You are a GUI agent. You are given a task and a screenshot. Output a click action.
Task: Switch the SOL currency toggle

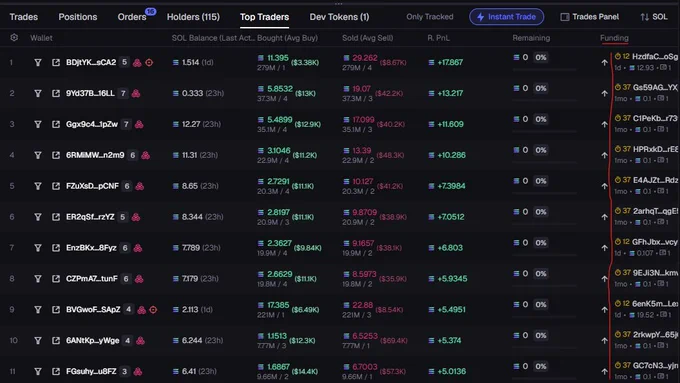[654, 17]
